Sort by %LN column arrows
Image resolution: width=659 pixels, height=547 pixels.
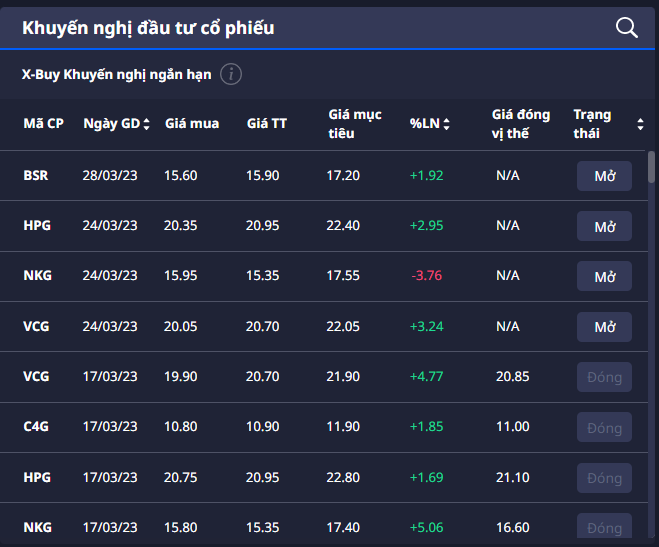click(x=447, y=124)
